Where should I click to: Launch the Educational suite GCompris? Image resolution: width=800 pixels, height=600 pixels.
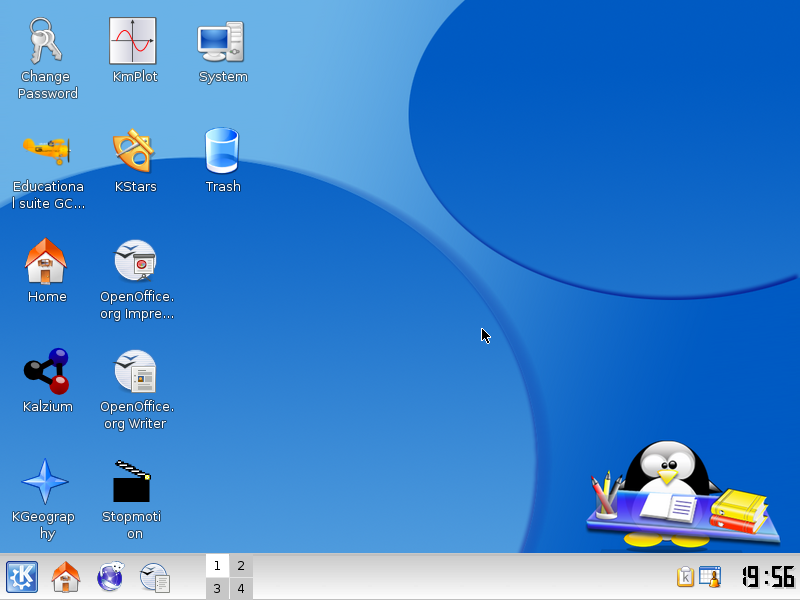click(x=47, y=150)
